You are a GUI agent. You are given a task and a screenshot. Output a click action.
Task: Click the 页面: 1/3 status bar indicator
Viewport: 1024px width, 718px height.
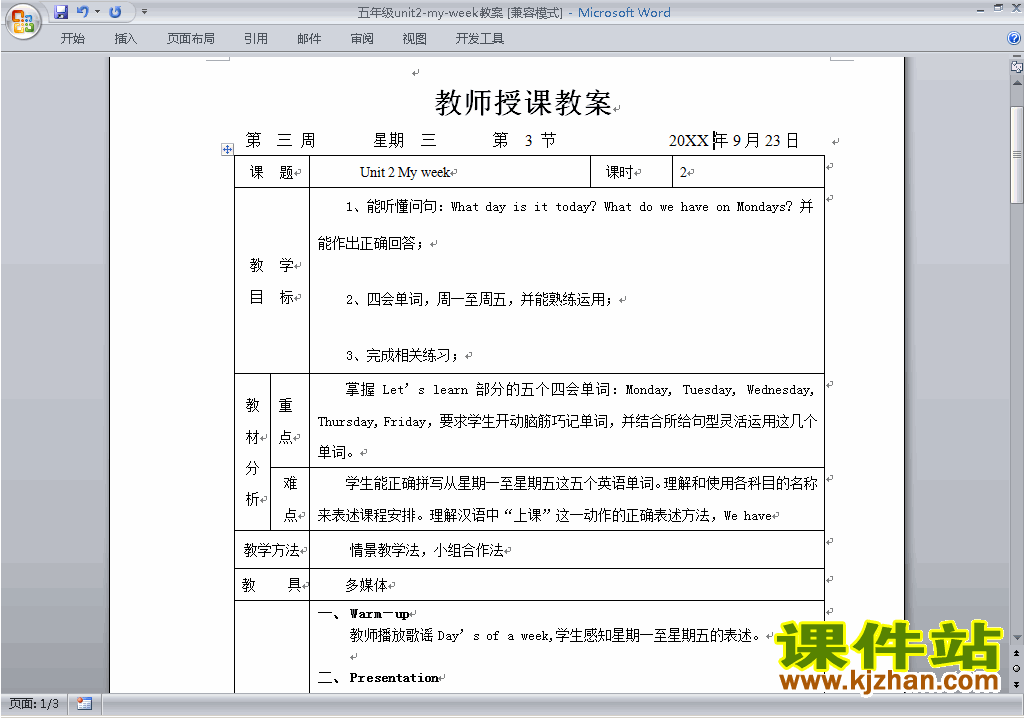[34, 704]
